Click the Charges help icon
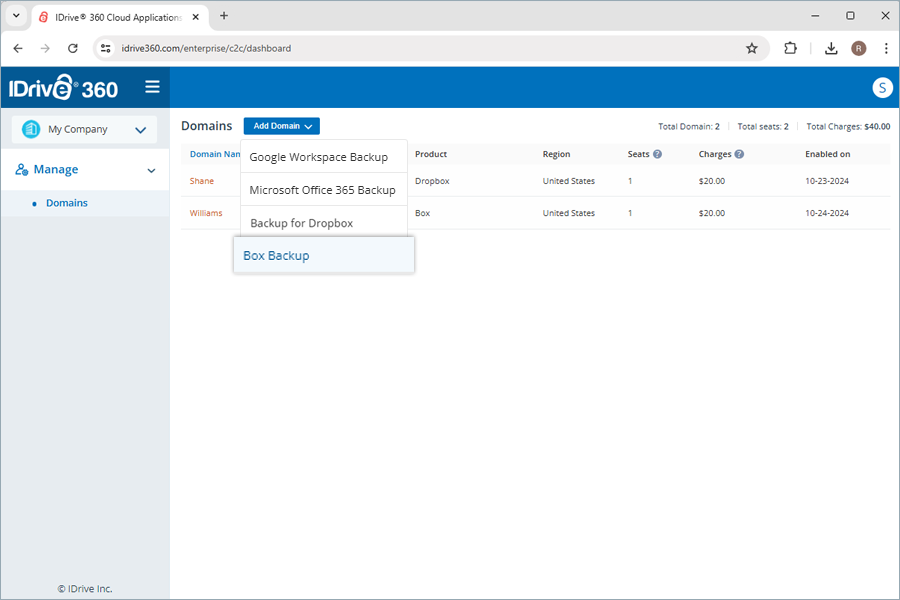The height and width of the screenshot is (600, 900). coord(738,154)
